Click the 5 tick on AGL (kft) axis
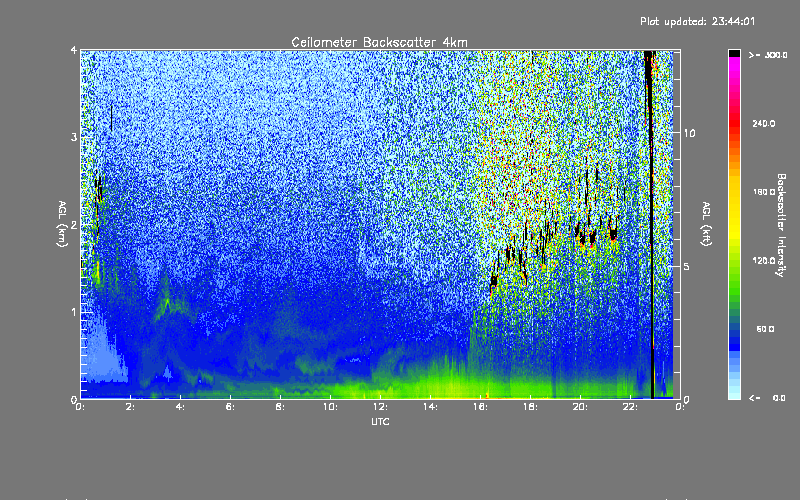800x500 pixels. (x=686, y=266)
